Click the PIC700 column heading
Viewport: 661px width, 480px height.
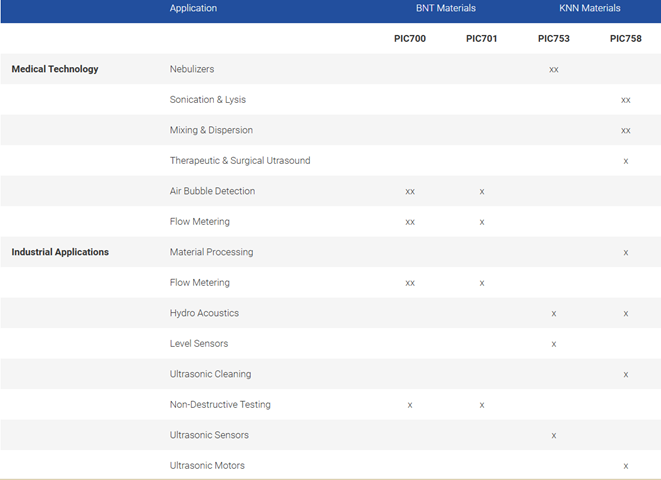[410, 39]
